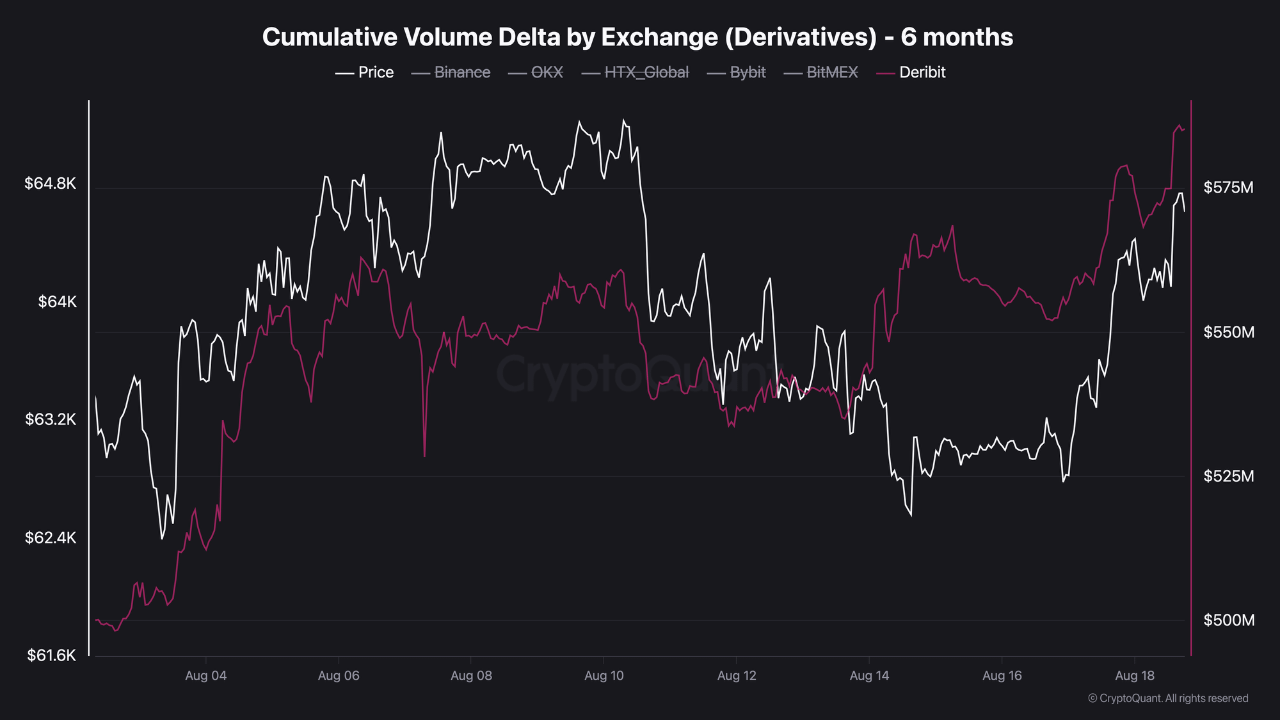
Task: Click the $500M right axis label
Action: pyautogui.click(x=1229, y=621)
